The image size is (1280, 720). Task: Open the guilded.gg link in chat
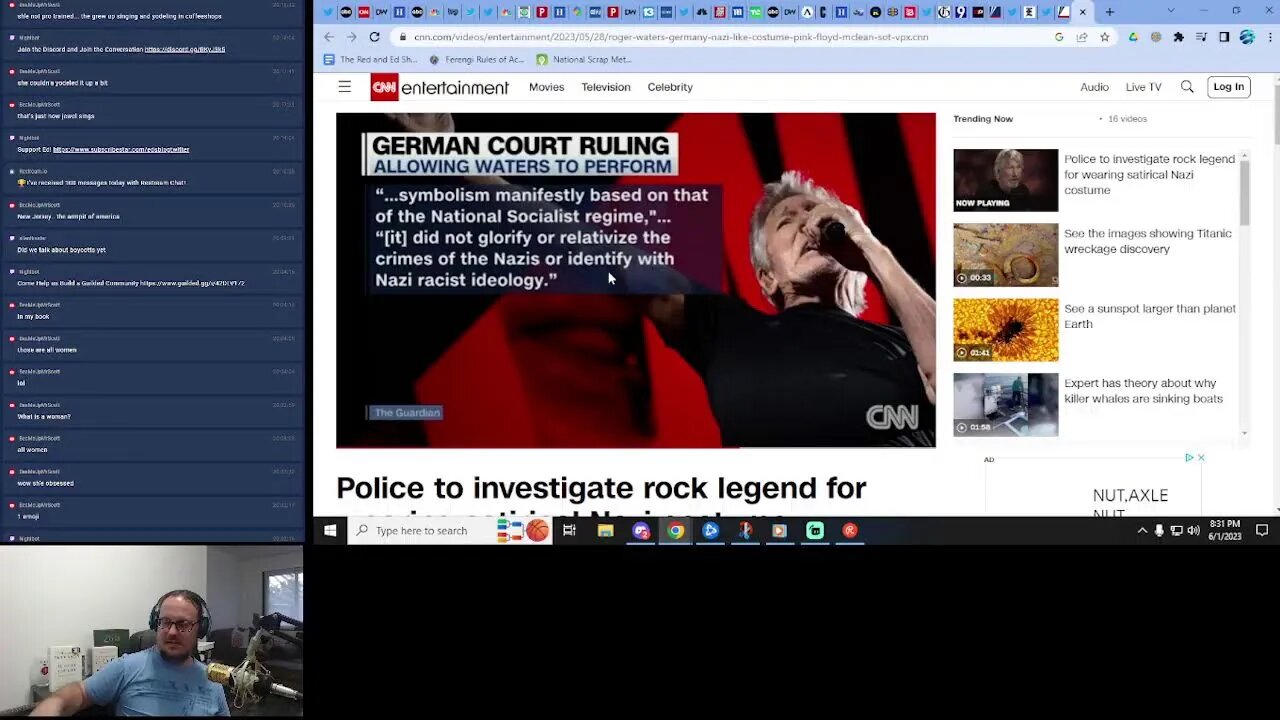click(192, 283)
